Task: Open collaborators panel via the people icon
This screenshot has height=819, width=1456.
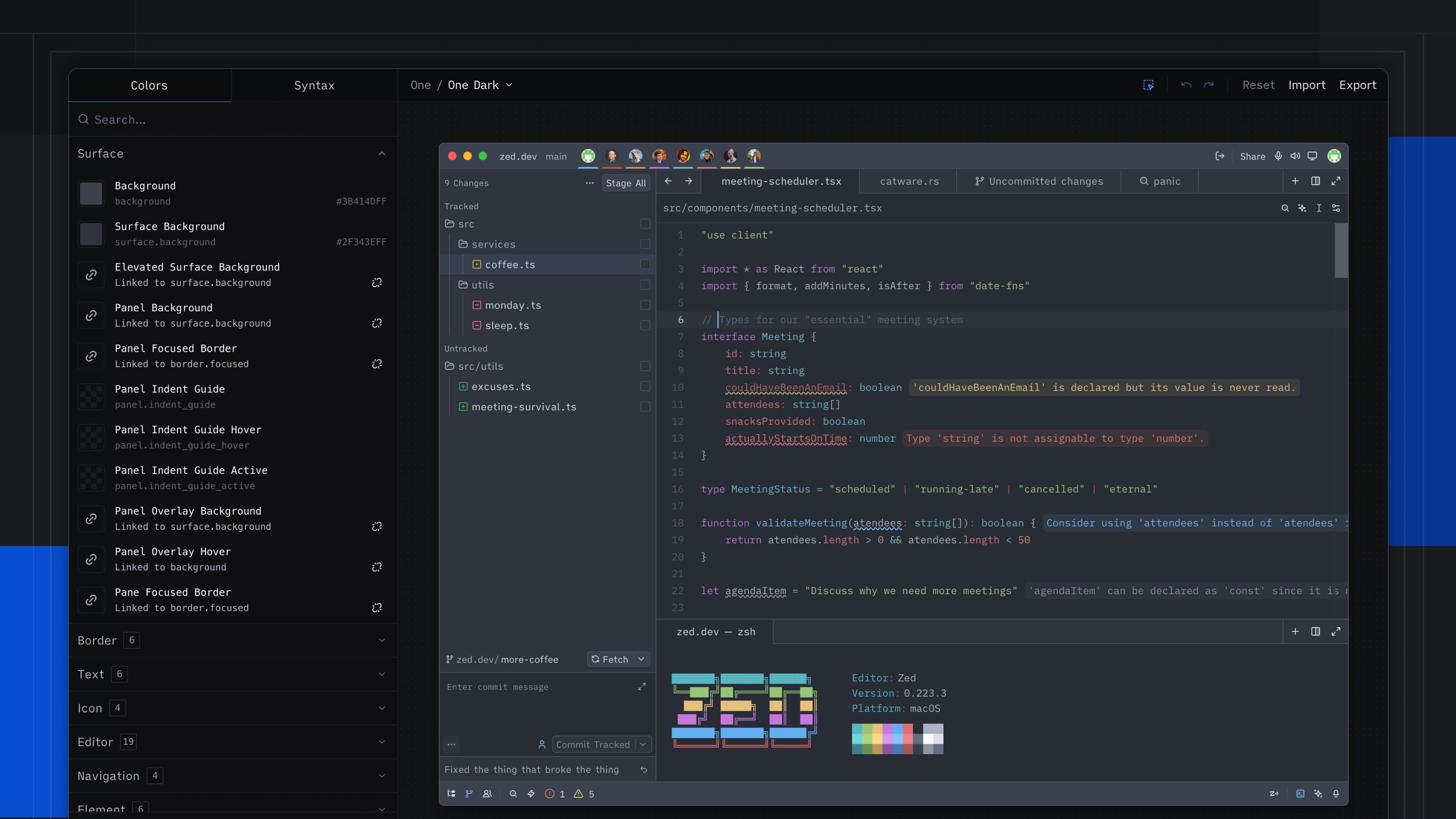Action: (486, 794)
